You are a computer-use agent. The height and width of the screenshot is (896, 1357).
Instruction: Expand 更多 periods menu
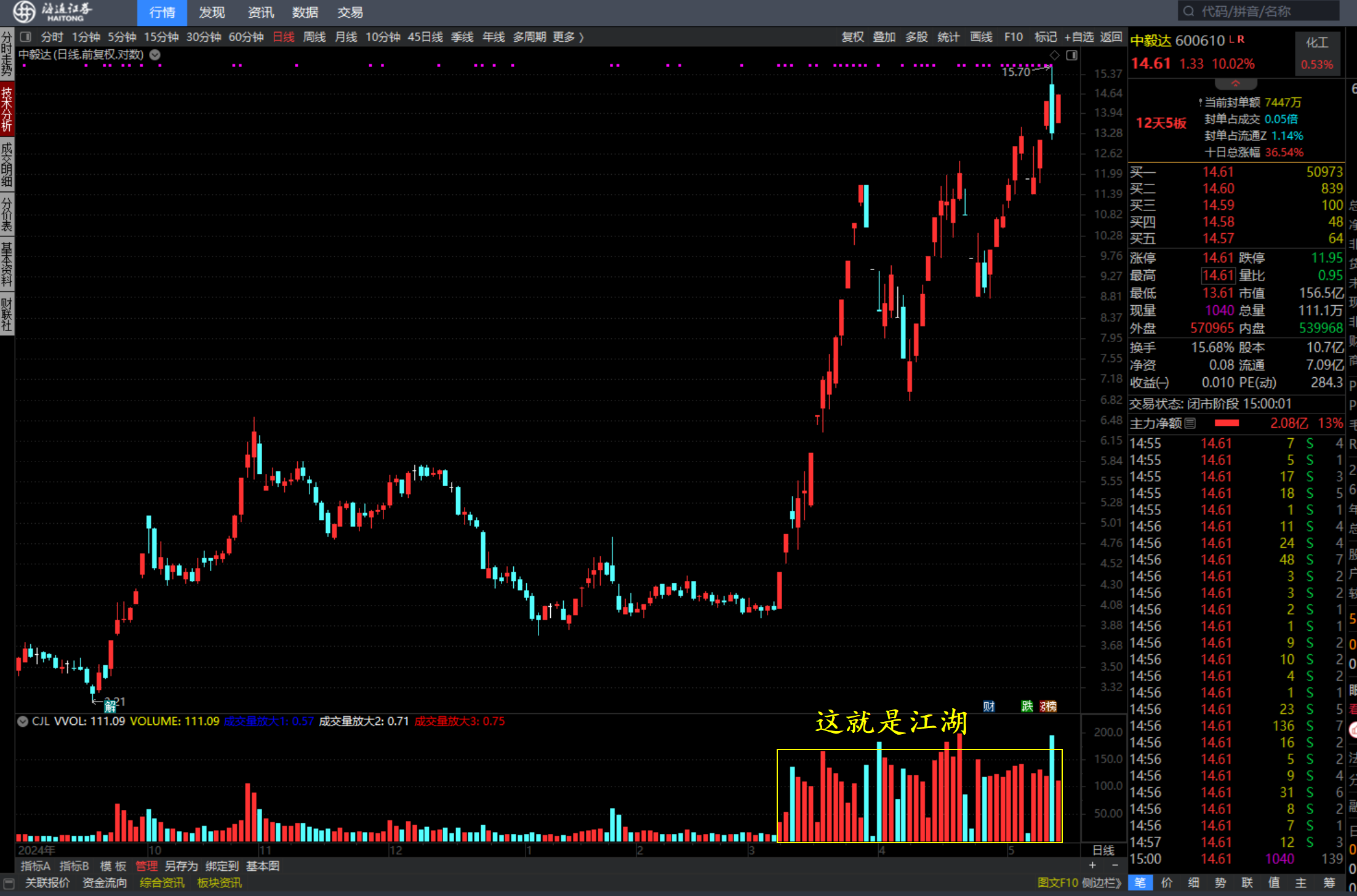coord(568,37)
